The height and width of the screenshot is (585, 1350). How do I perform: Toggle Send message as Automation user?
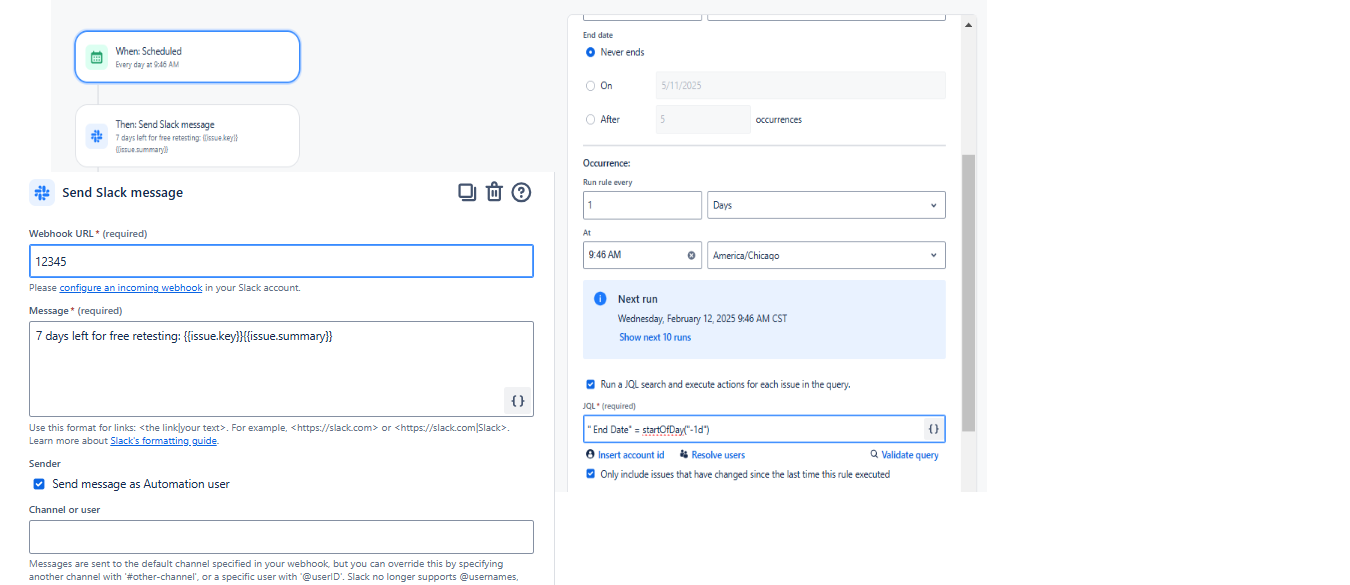click(39, 484)
